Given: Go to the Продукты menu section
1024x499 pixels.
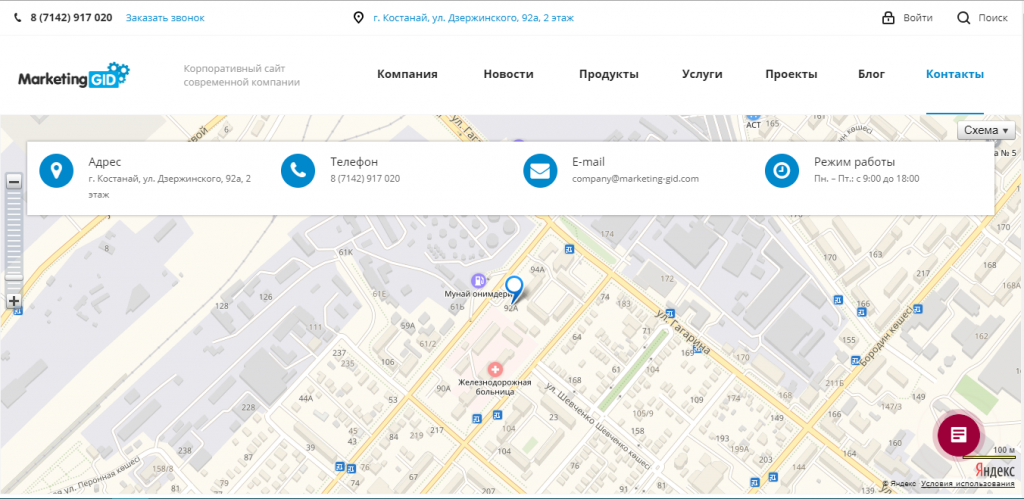Looking at the screenshot, I should [x=608, y=75].
